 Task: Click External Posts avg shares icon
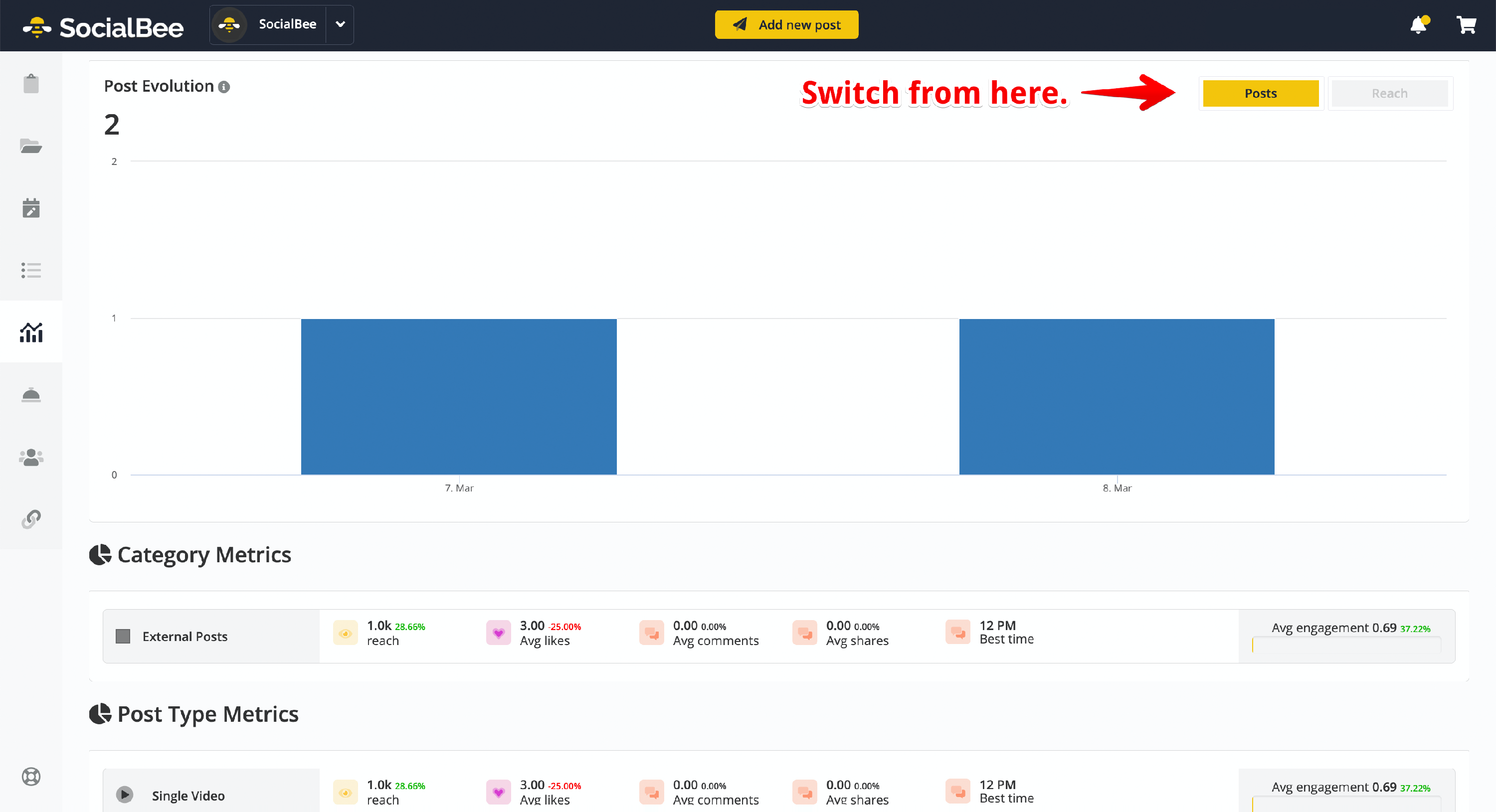tap(805, 633)
